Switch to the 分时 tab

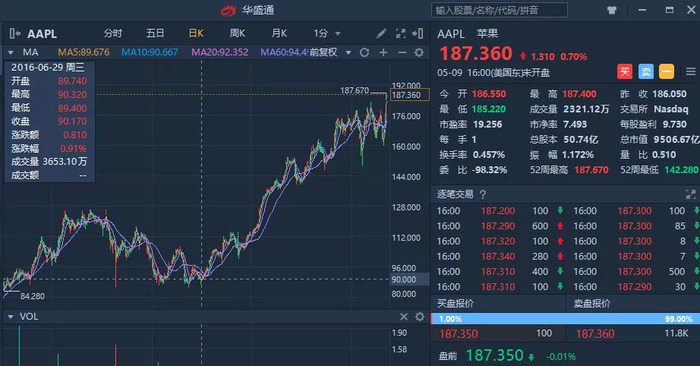(x=113, y=33)
